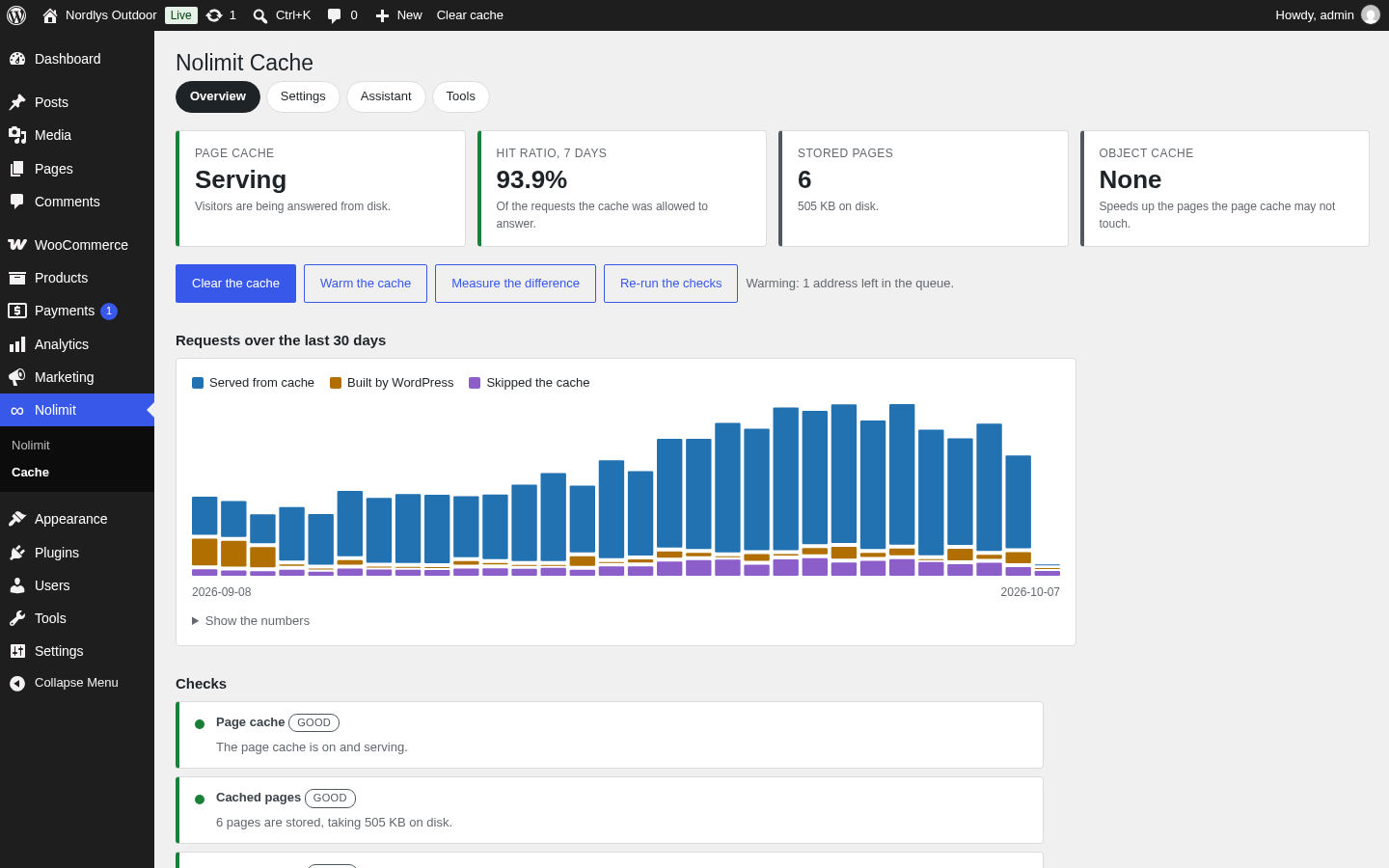
Task: Click the Products box icon
Action: click(x=17, y=278)
